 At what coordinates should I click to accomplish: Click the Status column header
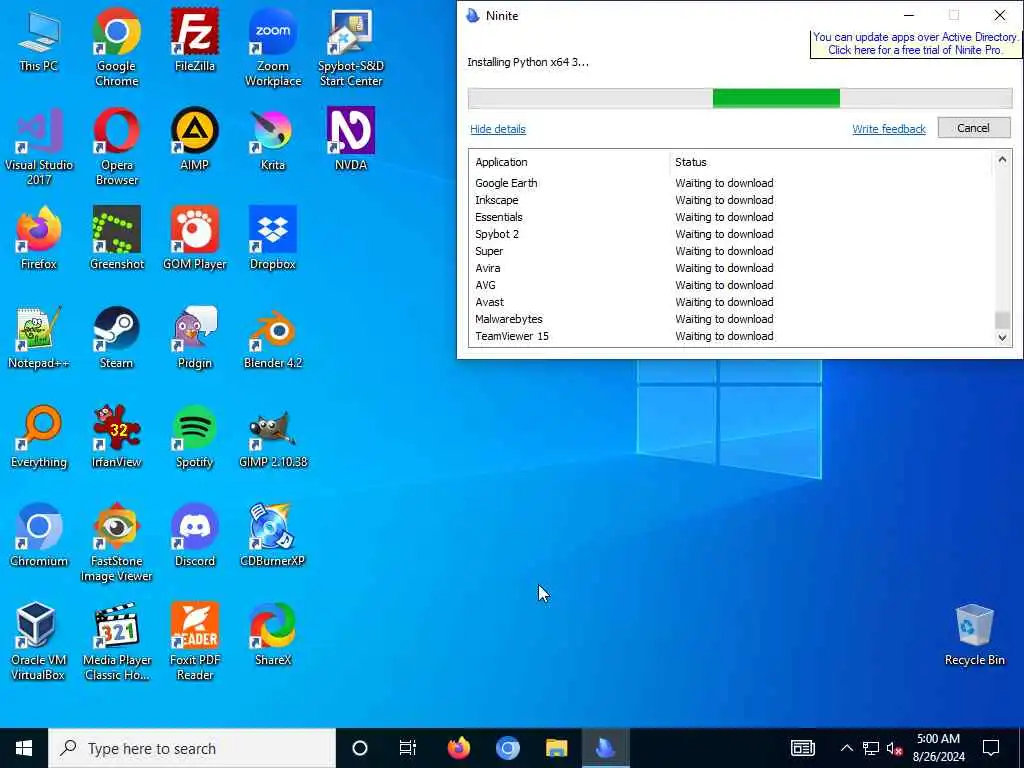(x=691, y=162)
